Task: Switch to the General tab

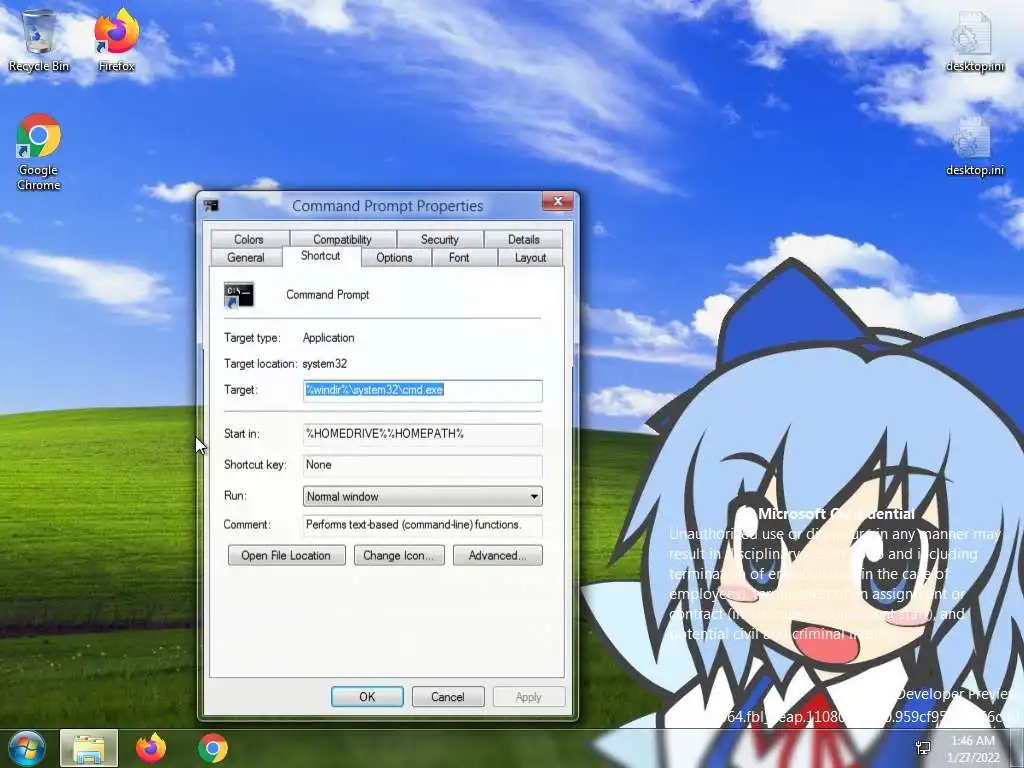Action: (x=246, y=258)
